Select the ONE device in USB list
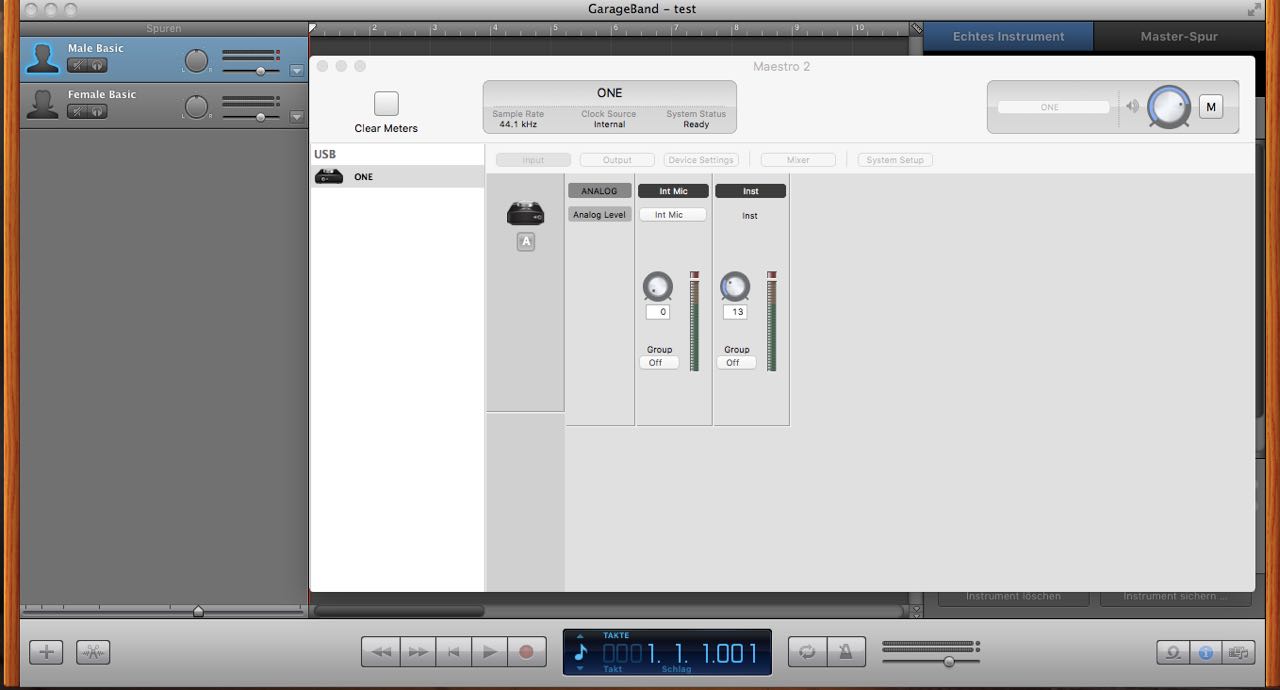The height and width of the screenshot is (690, 1280). (397, 177)
